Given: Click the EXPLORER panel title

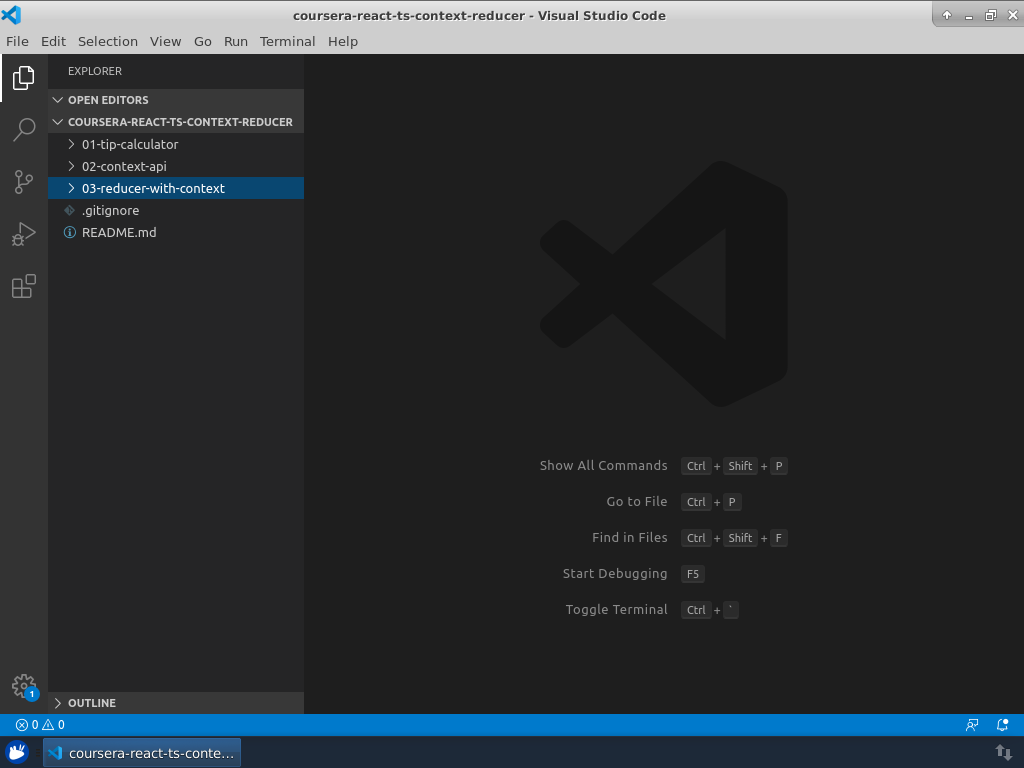Looking at the screenshot, I should (95, 71).
